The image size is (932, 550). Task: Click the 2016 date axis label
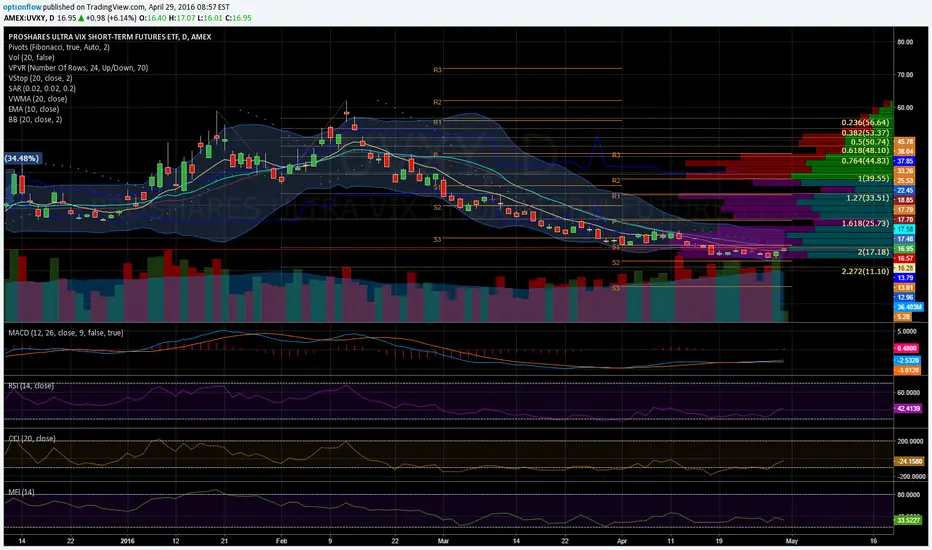[127, 541]
